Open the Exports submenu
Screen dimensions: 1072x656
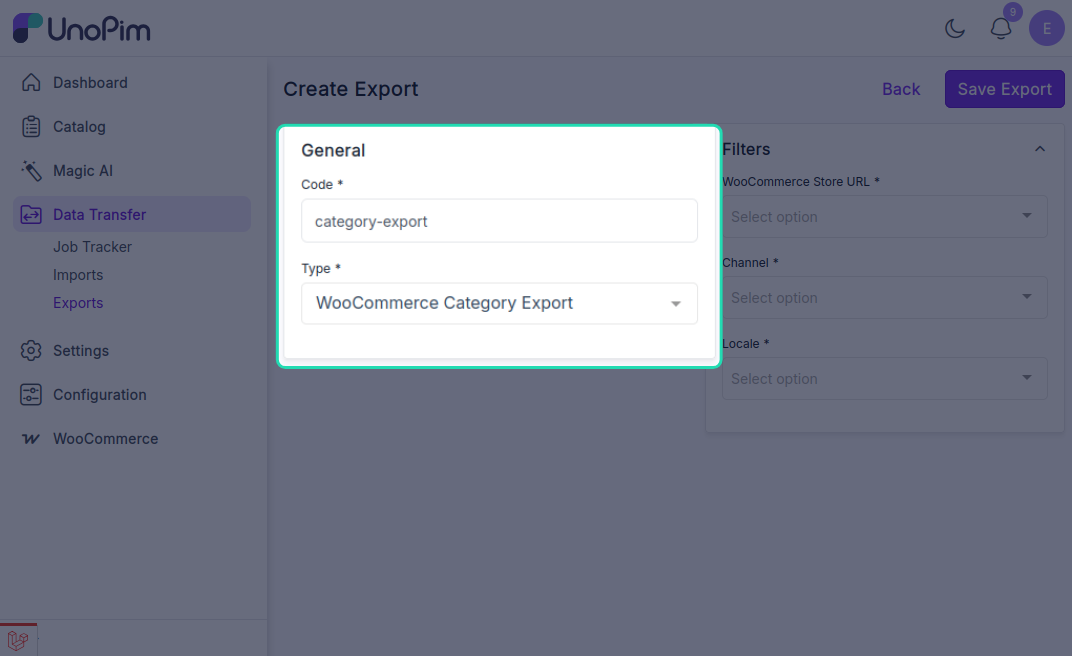78,303
